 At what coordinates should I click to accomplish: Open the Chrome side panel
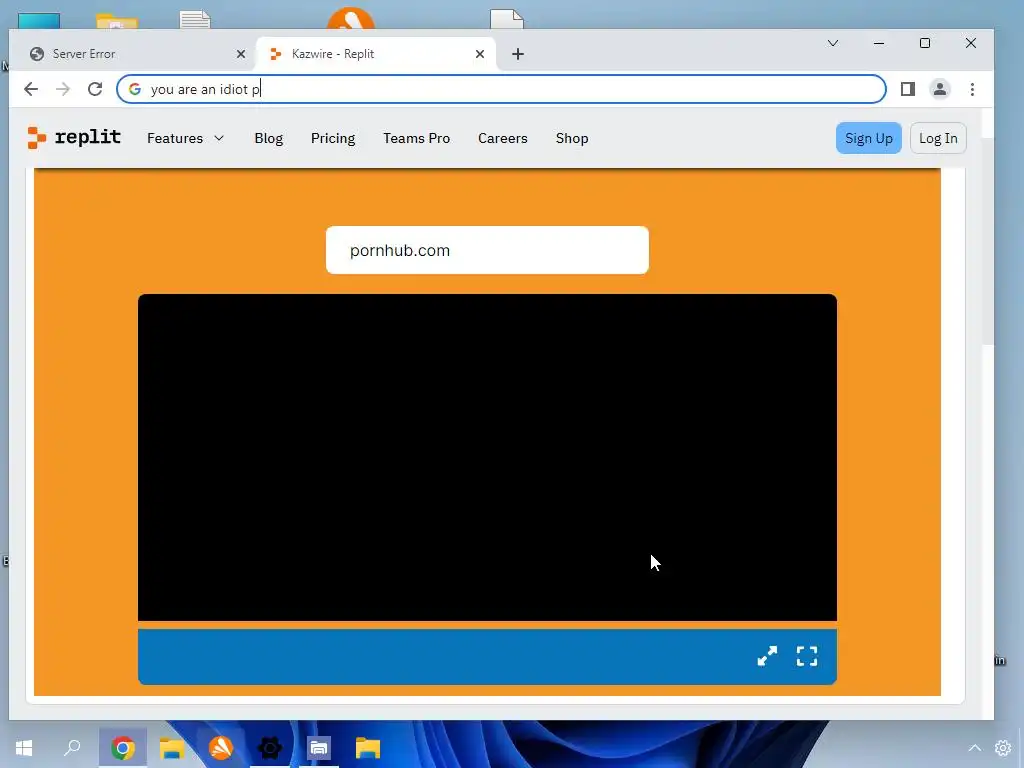[x=908, y=89]
